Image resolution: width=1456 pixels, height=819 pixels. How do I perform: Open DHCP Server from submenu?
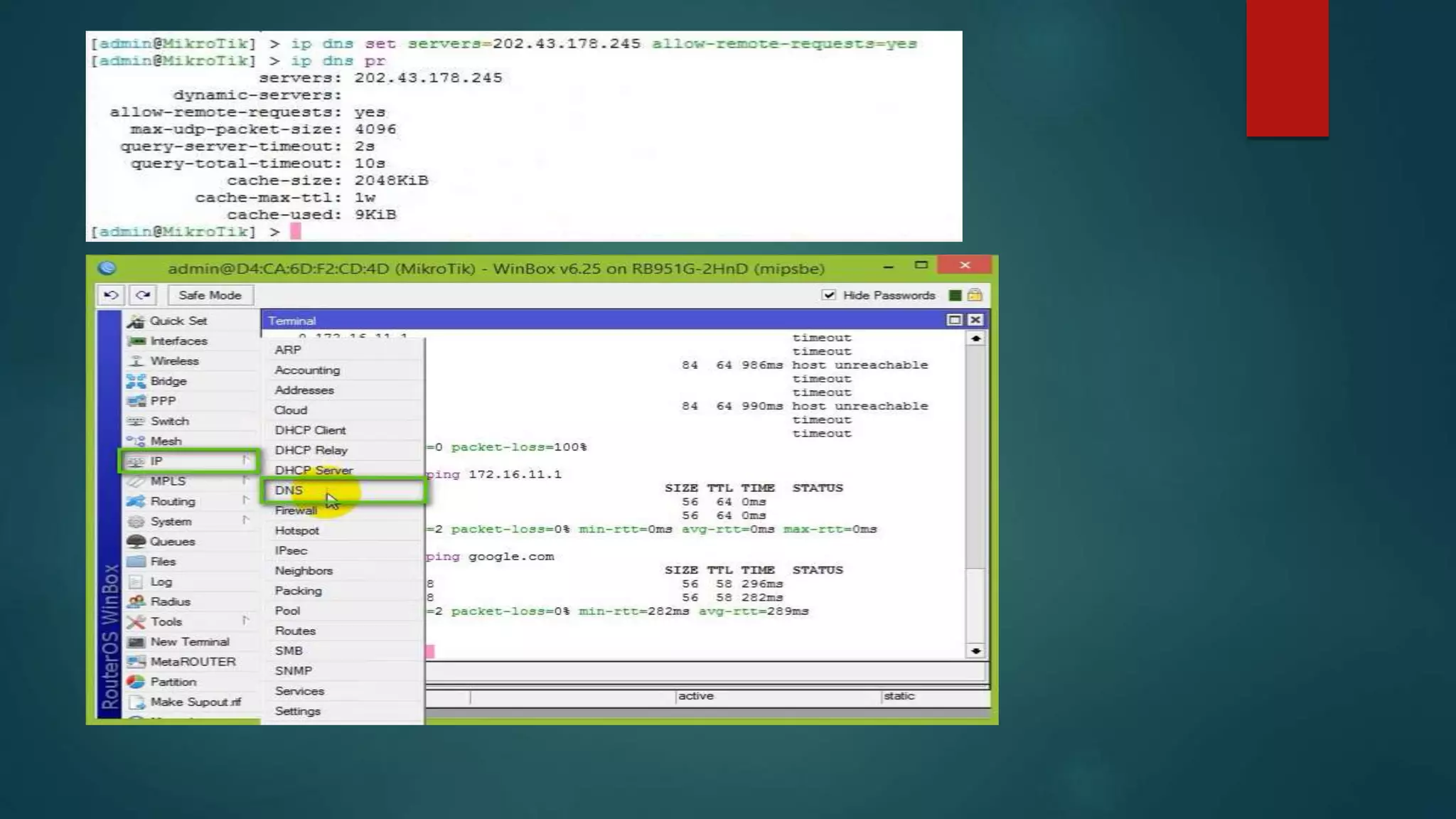tap(314, 471)
